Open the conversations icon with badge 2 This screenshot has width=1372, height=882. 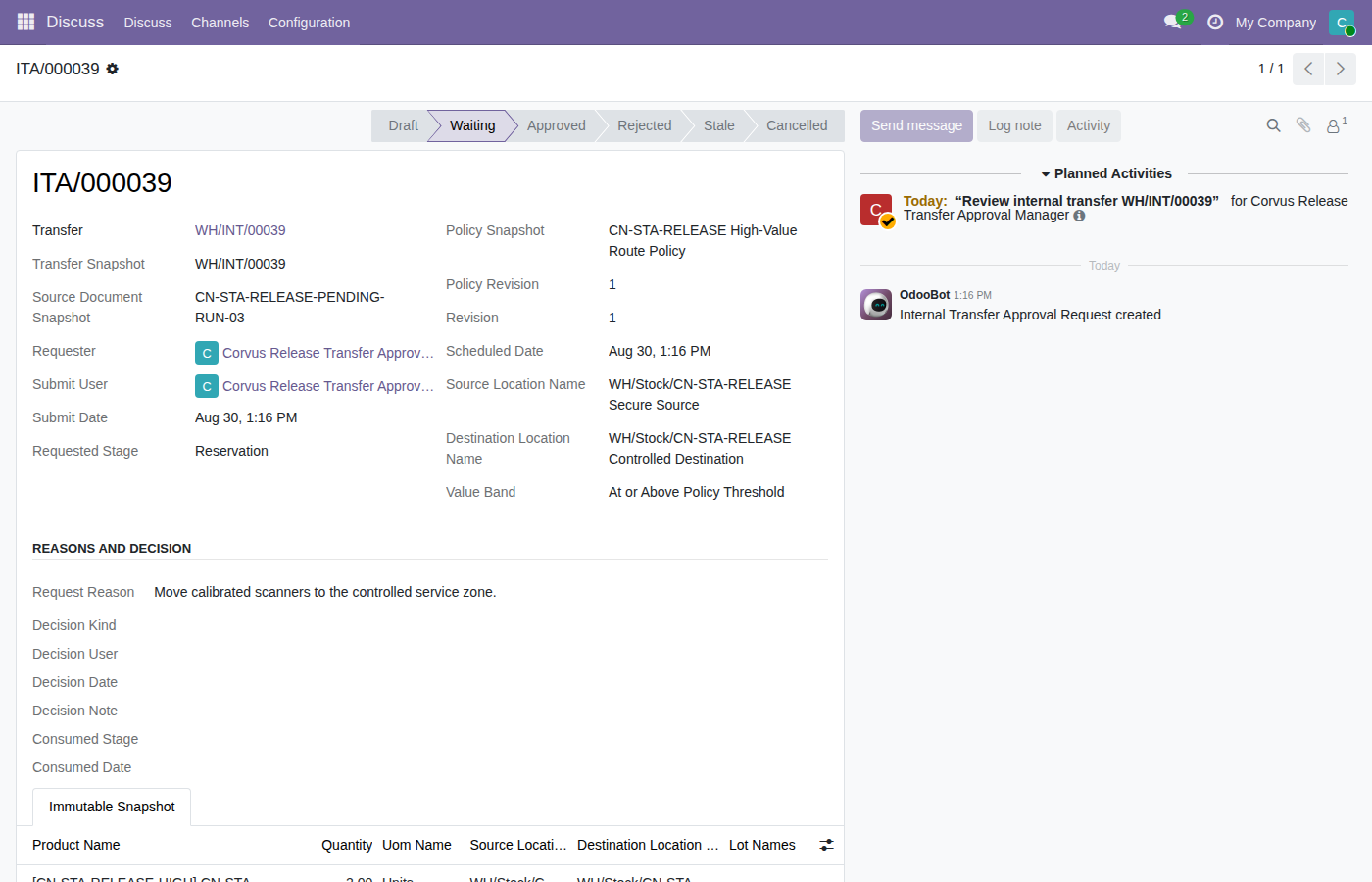click(1175, 22)
